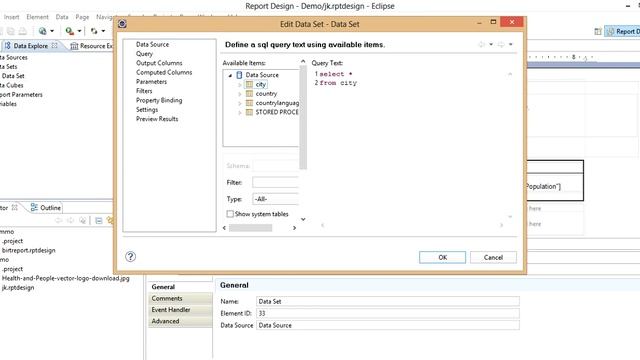640x360 pixels.
Task: Select Preview Results page in dialog
Action: (157, 119)
